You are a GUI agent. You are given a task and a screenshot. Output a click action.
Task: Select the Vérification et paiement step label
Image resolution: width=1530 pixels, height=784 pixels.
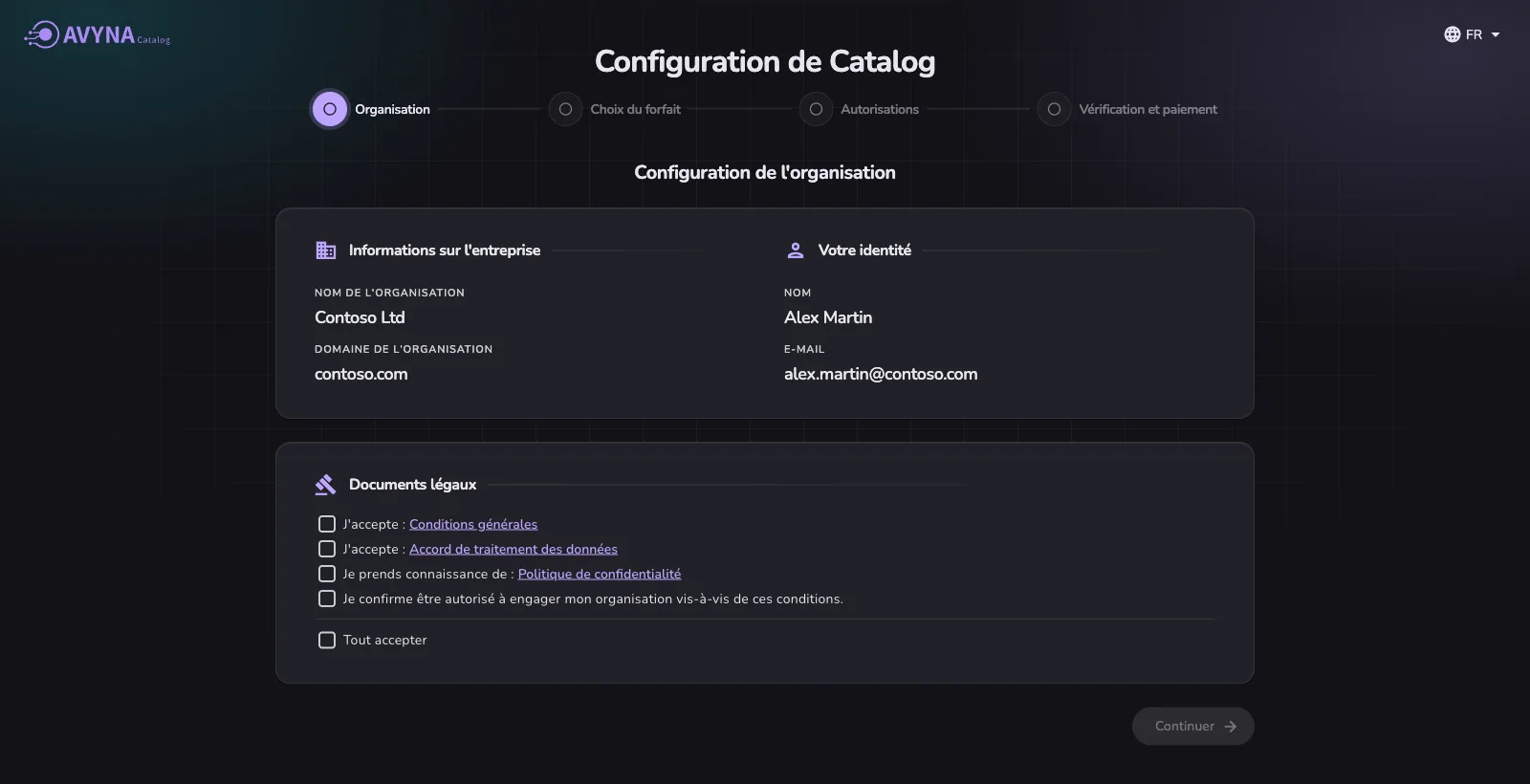[x=1147, y=109]
